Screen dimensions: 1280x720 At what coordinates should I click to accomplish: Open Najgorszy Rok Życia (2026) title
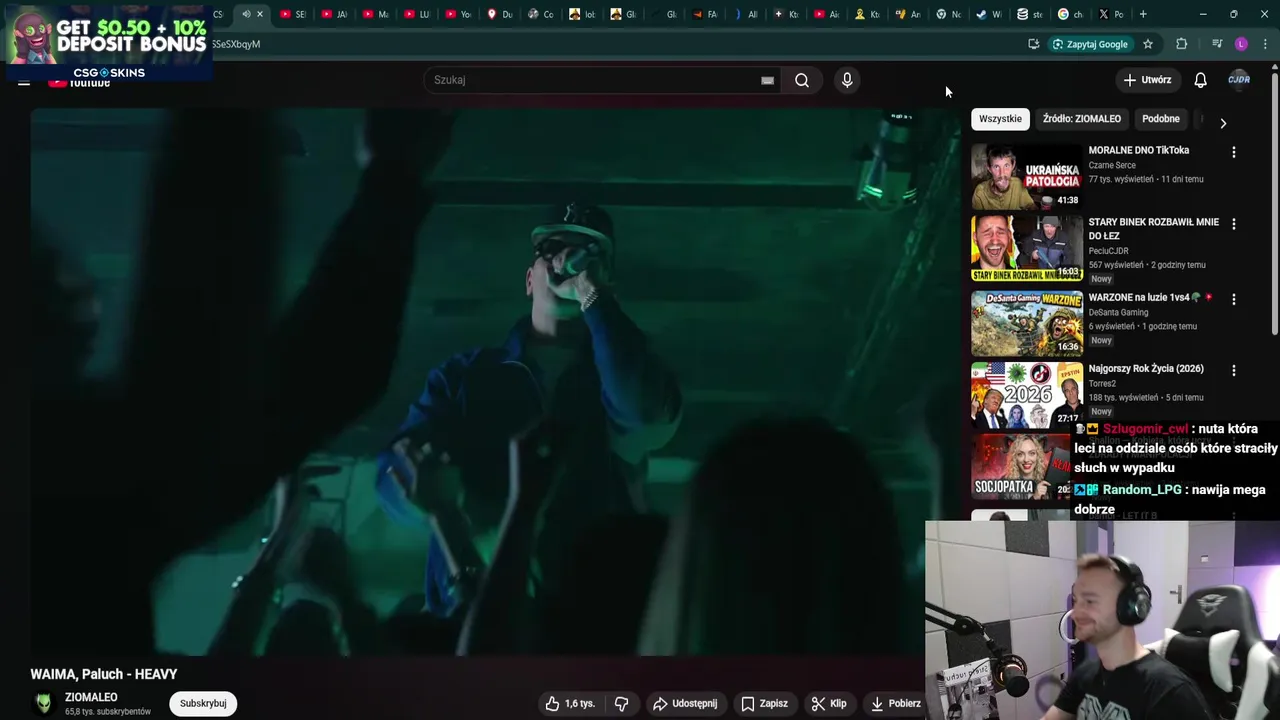(1145, 368)
